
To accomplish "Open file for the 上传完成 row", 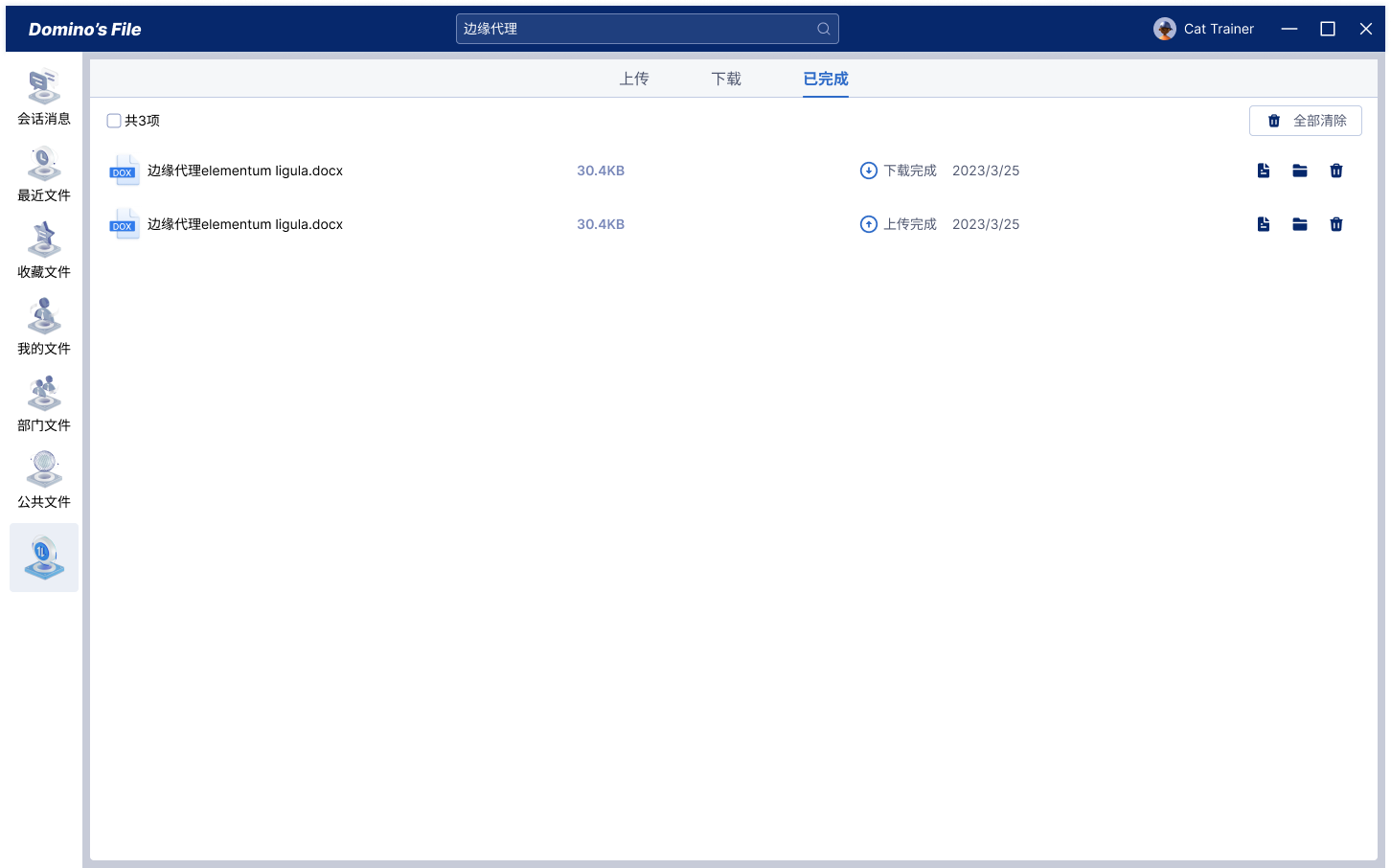I will [x=1264, y=224].
